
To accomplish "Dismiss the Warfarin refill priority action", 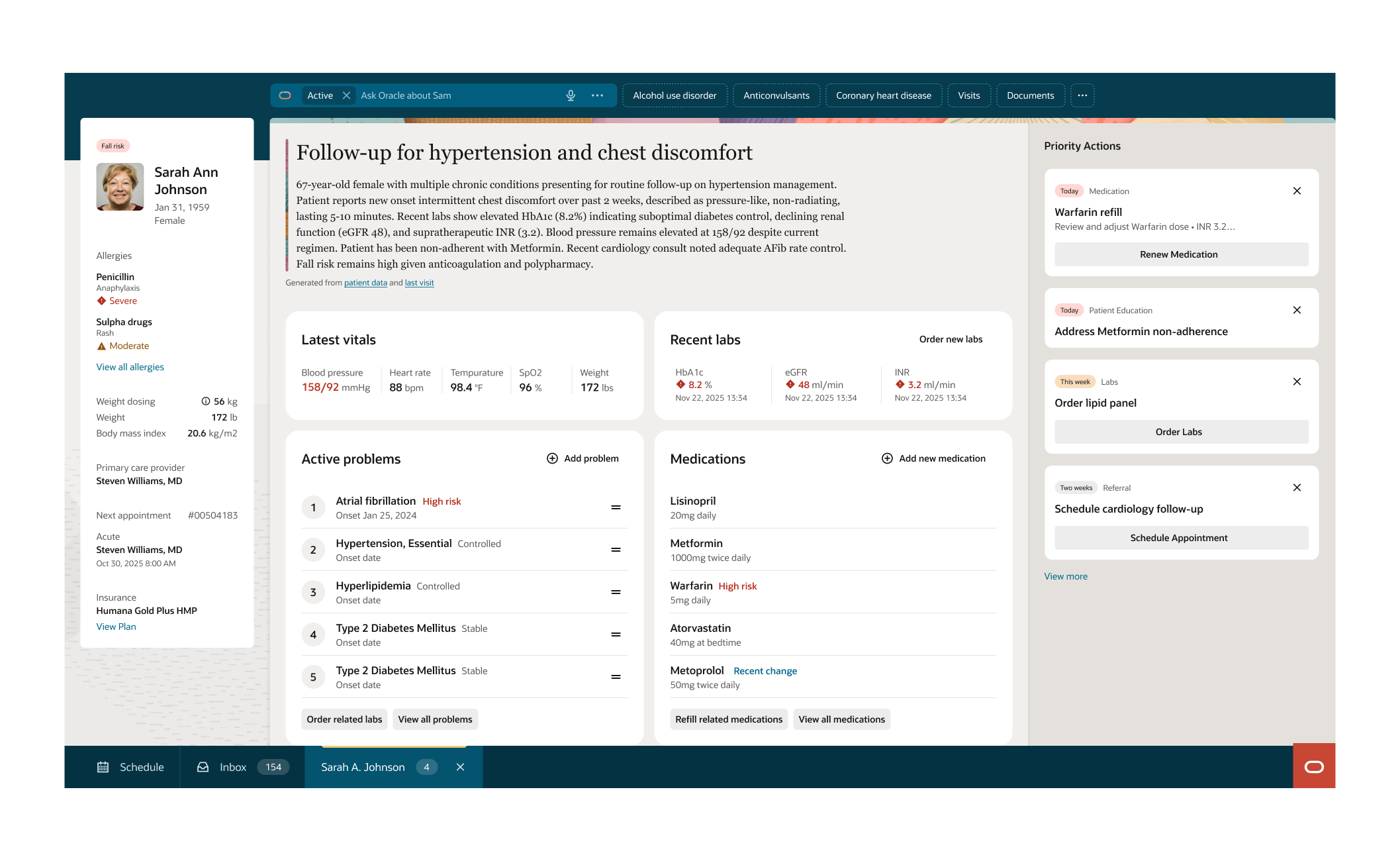I will (1297, 191).
